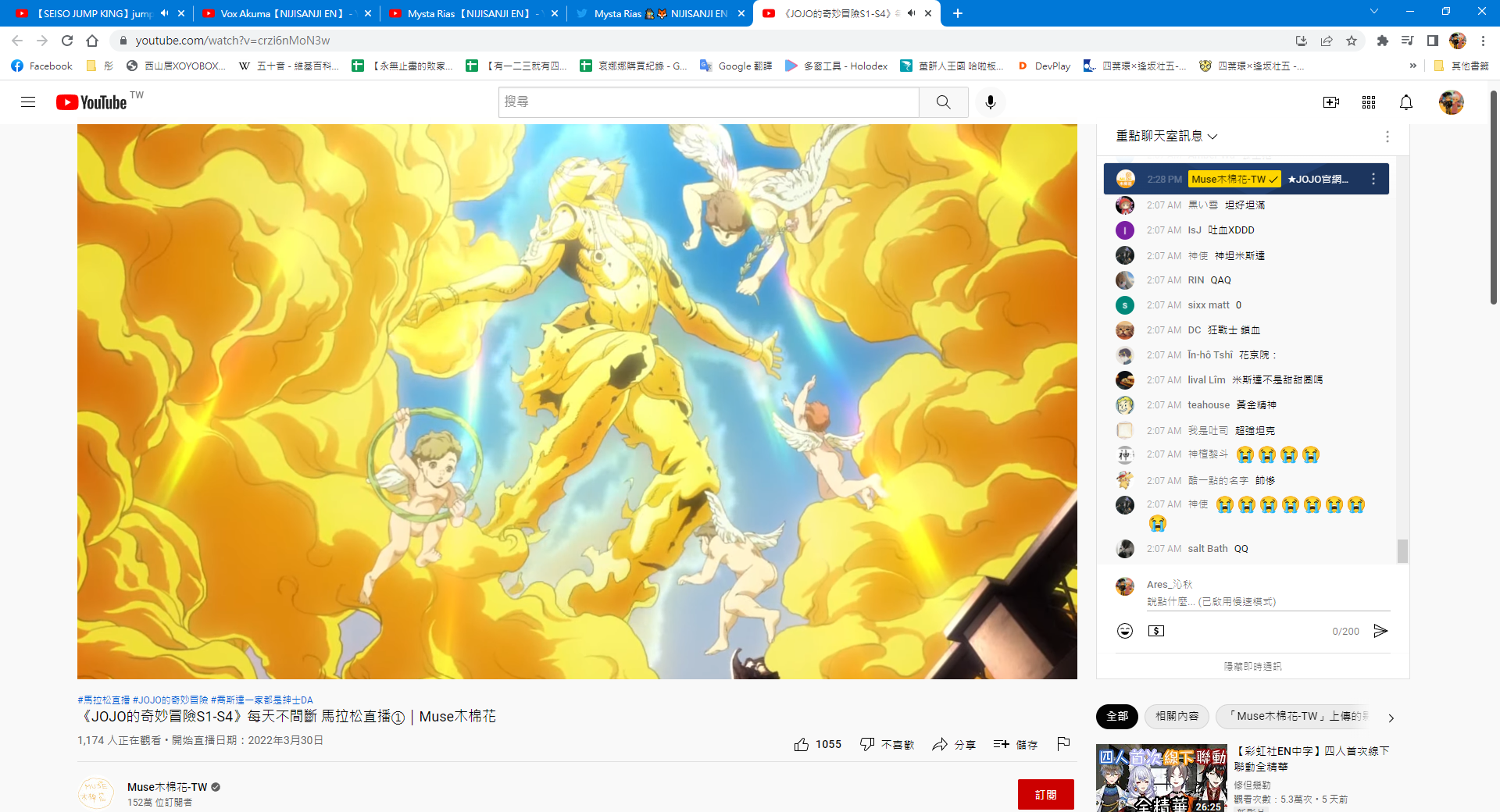Screen dimensions: 1500x812
Task: Hide live chat link
Action: (1252, 666)
